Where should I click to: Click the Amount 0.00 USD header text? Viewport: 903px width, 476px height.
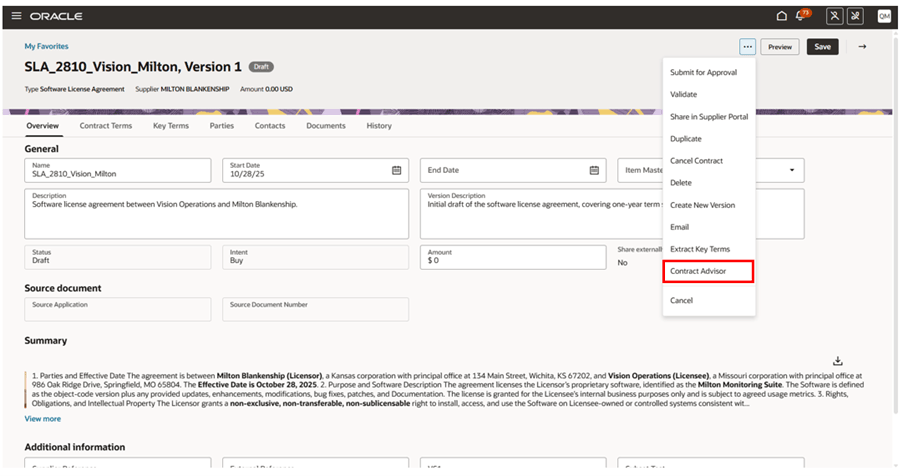pyautogui.click(x=266, y=89)
